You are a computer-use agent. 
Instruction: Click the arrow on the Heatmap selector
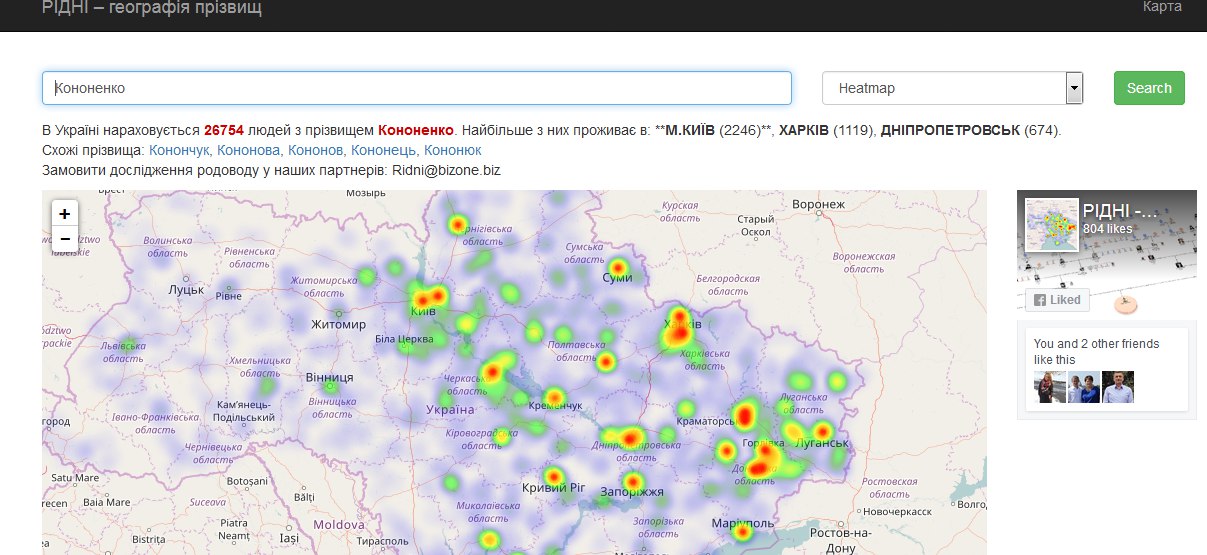point(1075,88)
